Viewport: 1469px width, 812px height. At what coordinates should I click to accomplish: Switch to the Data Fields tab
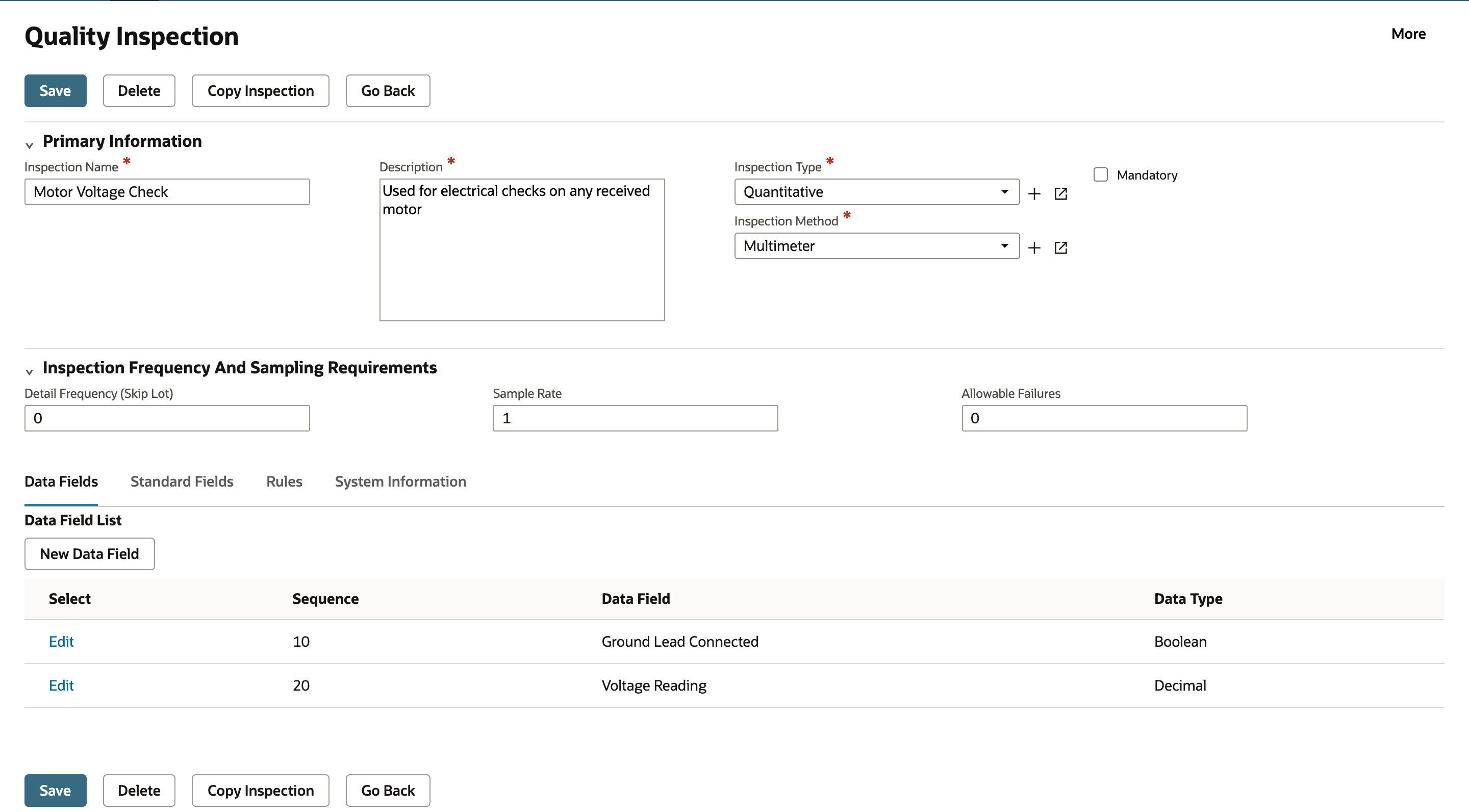click(x=61, y=481)
